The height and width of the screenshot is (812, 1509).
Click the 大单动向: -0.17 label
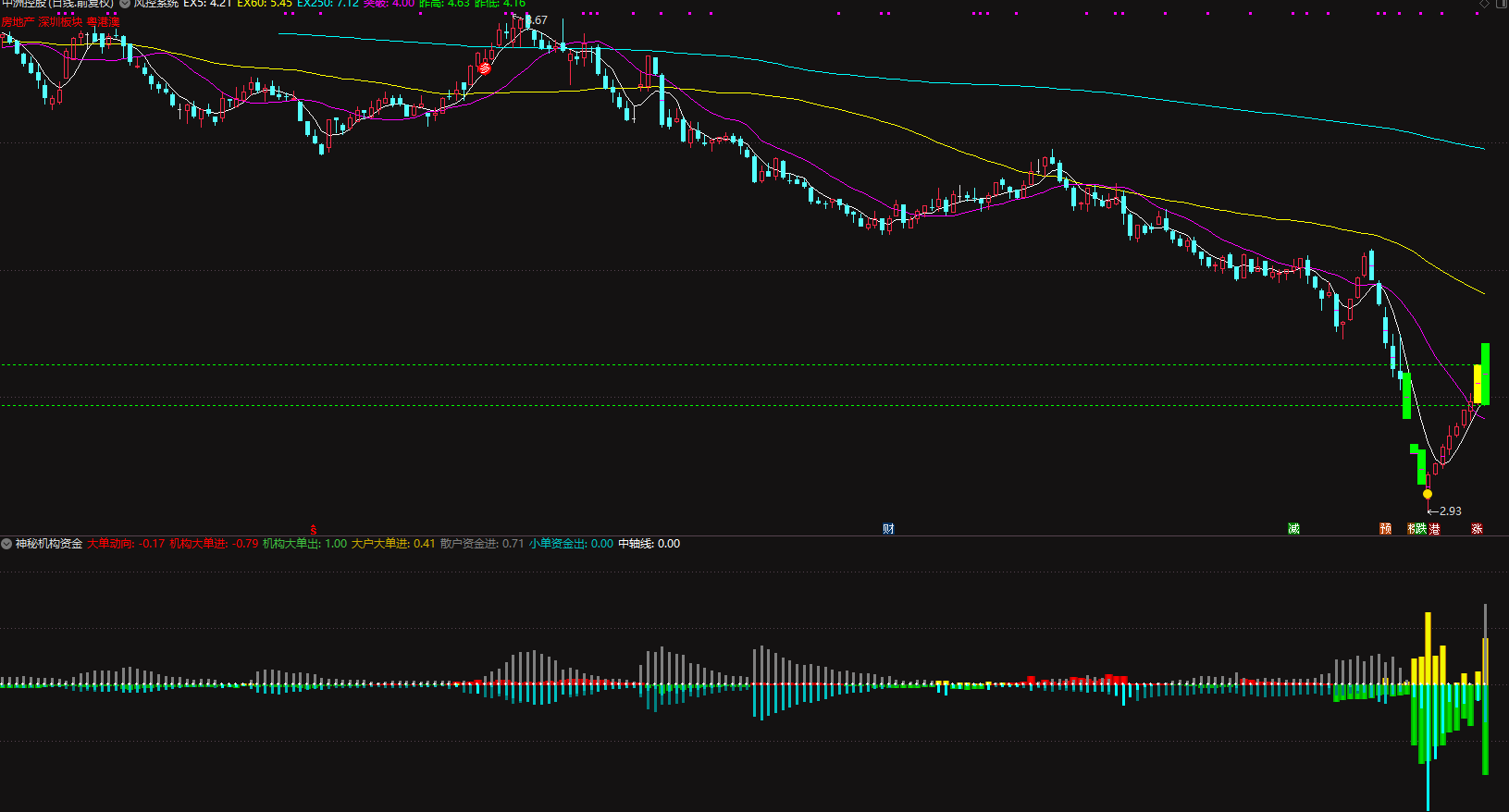pos(126,544)
